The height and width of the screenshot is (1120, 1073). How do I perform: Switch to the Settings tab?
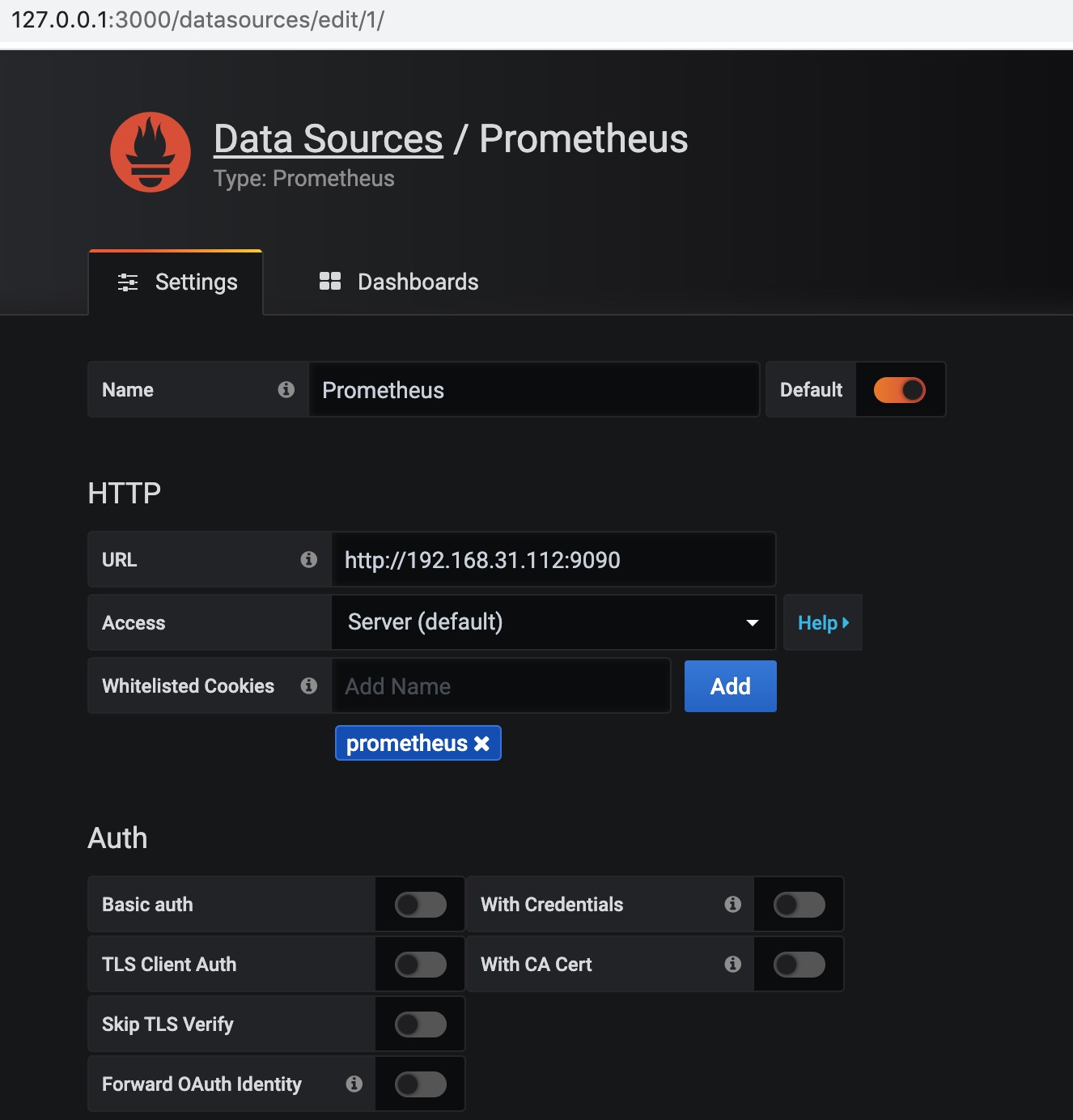(x=176, y=282)
